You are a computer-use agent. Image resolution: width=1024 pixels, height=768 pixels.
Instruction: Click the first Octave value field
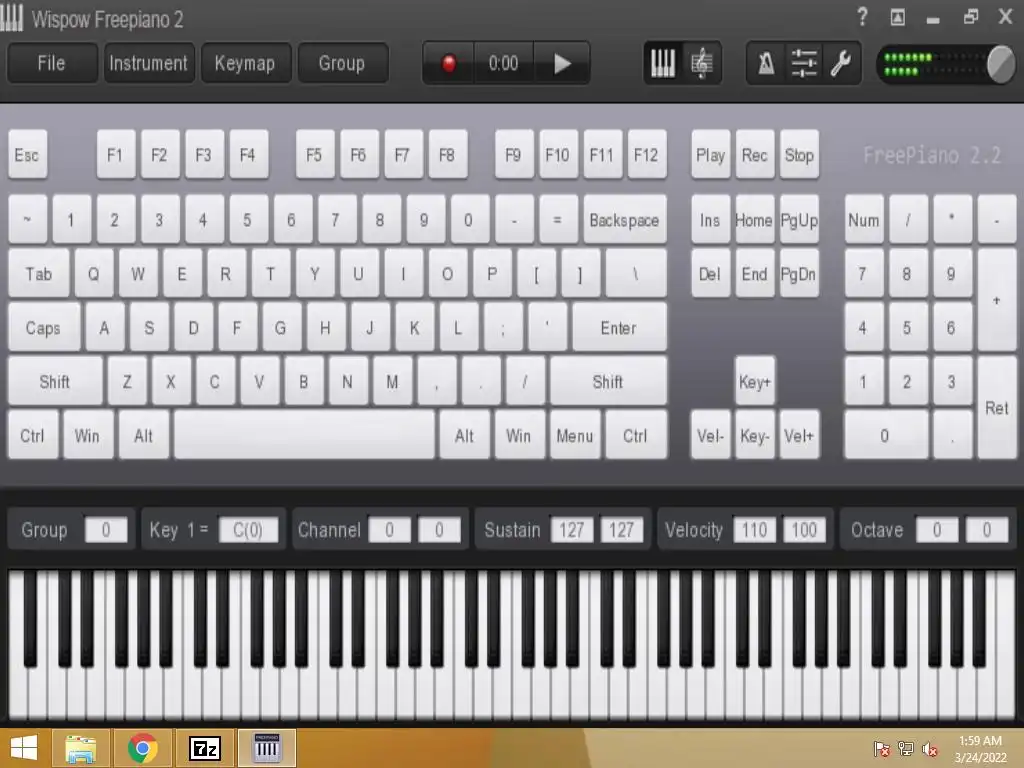click(x=937, y=530)
